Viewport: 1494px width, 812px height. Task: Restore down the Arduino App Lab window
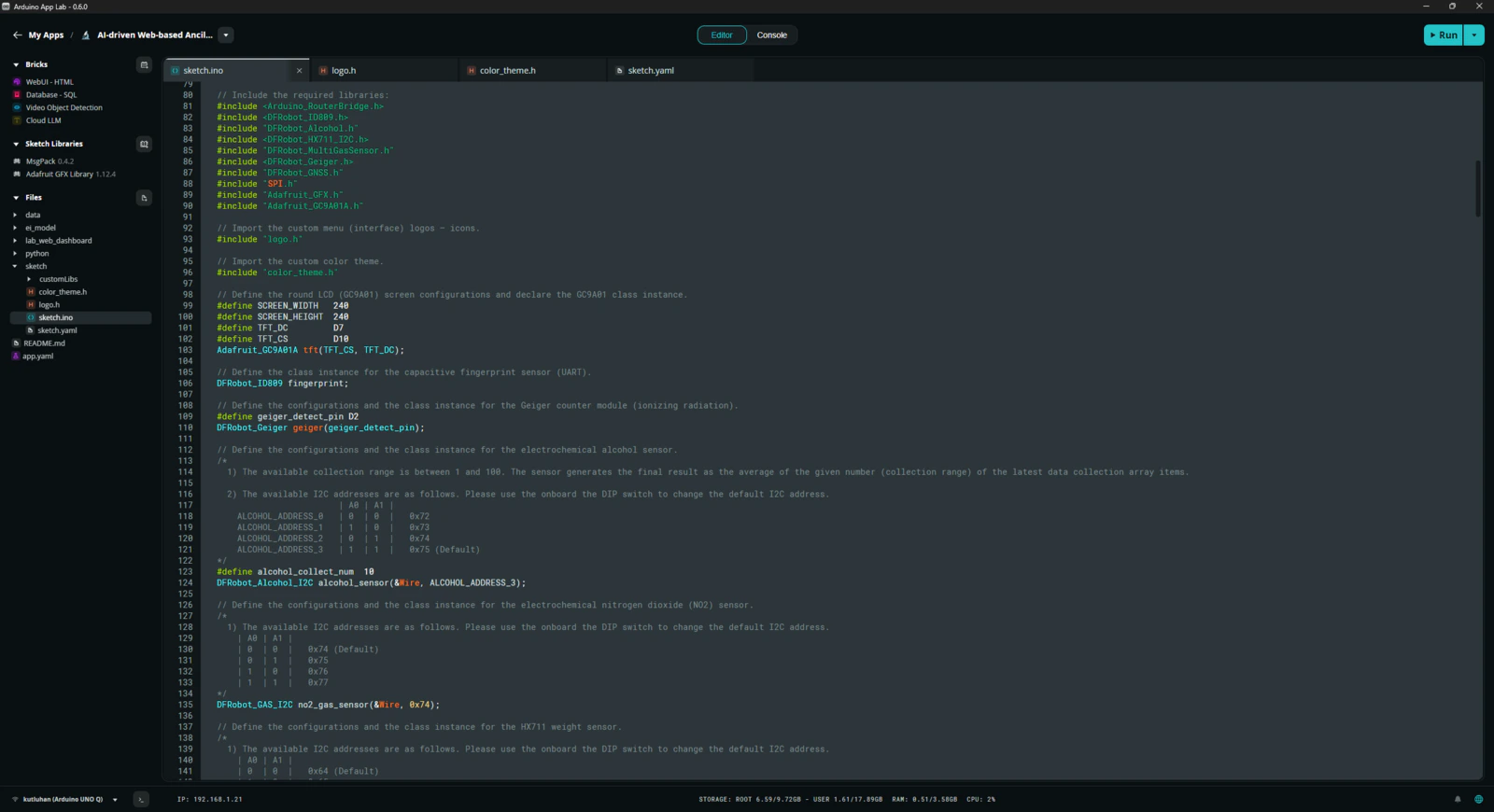point(1452,7)
